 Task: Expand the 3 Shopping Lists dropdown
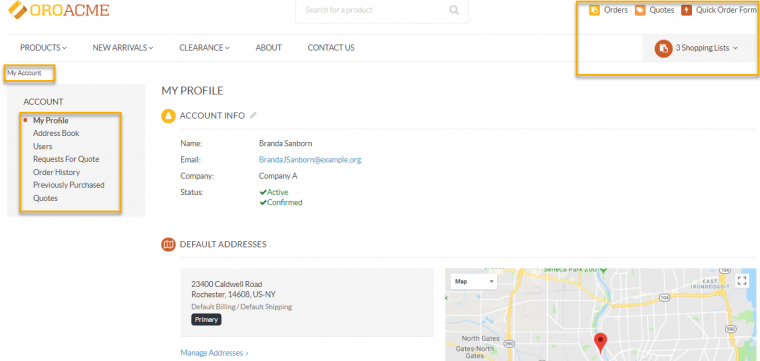(707, 48)
